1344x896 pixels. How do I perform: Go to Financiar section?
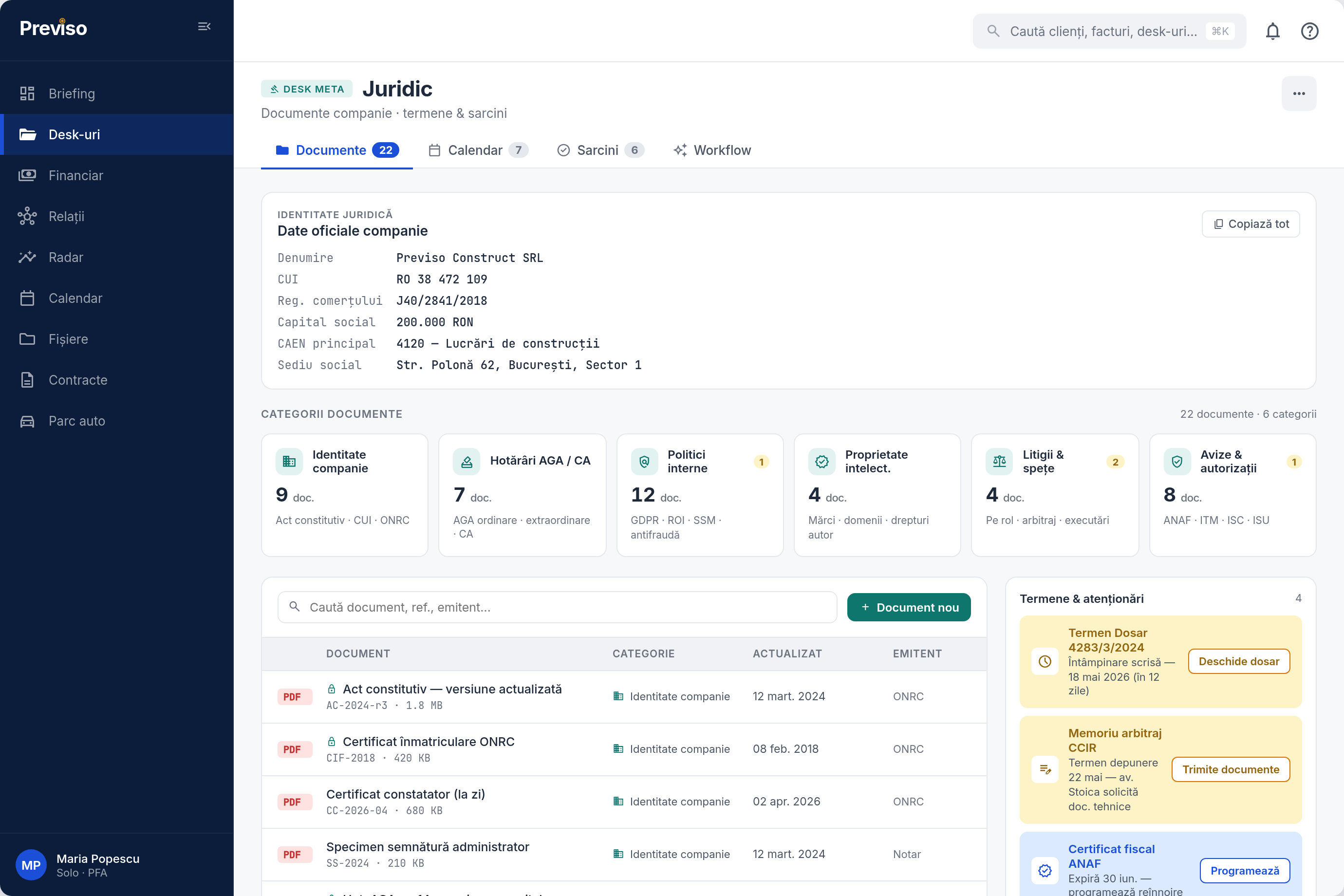pyautogui.click(x=116, y=175)
